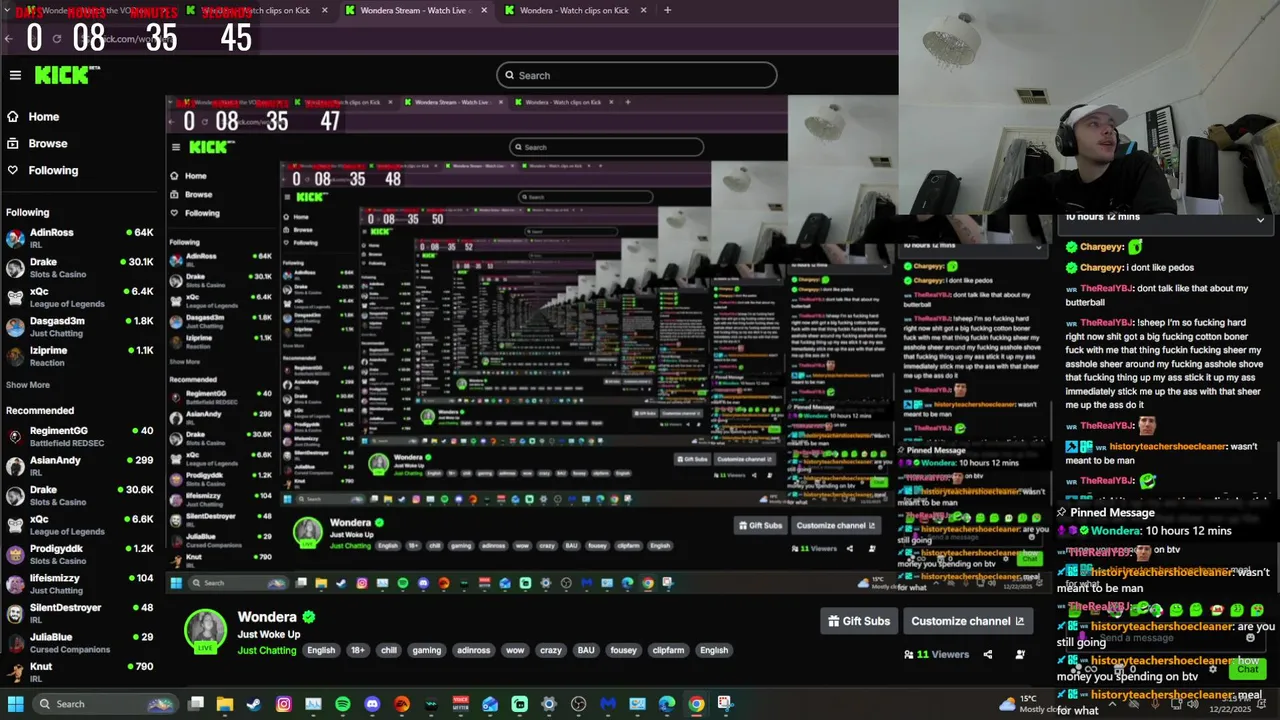Open Steam from taskbar
1280x720 pixels.
(254, 704)
